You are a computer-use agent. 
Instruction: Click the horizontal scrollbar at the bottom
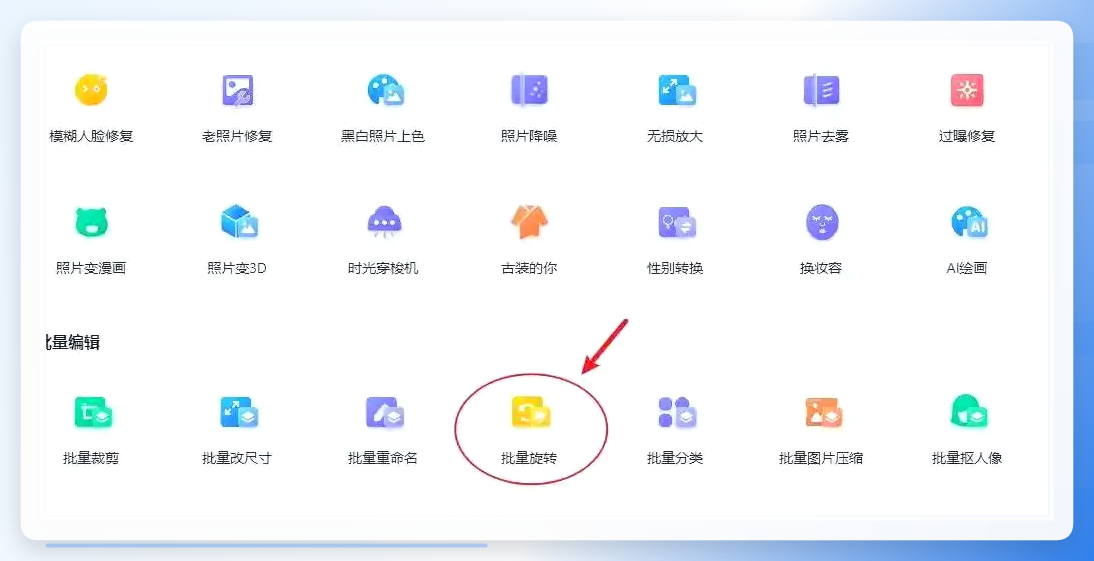click(x=267, y=545)
